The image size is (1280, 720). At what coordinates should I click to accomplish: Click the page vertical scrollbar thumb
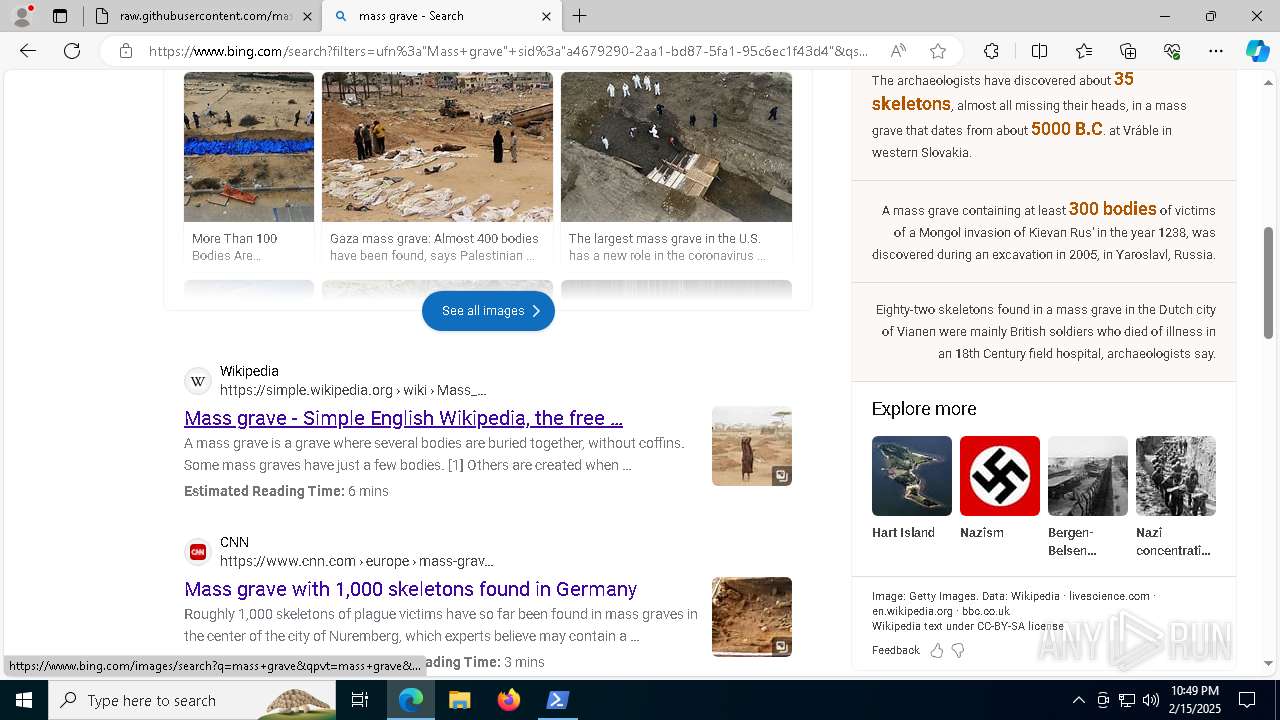[x=1269, y=283]
